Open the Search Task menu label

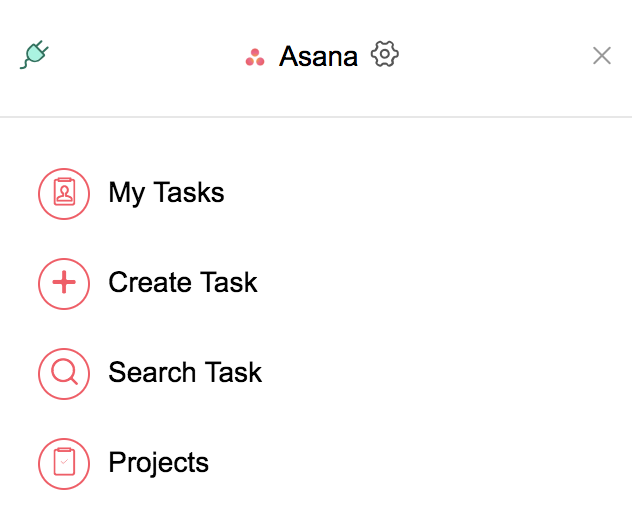pyautogui.click(x=185, y=372)
